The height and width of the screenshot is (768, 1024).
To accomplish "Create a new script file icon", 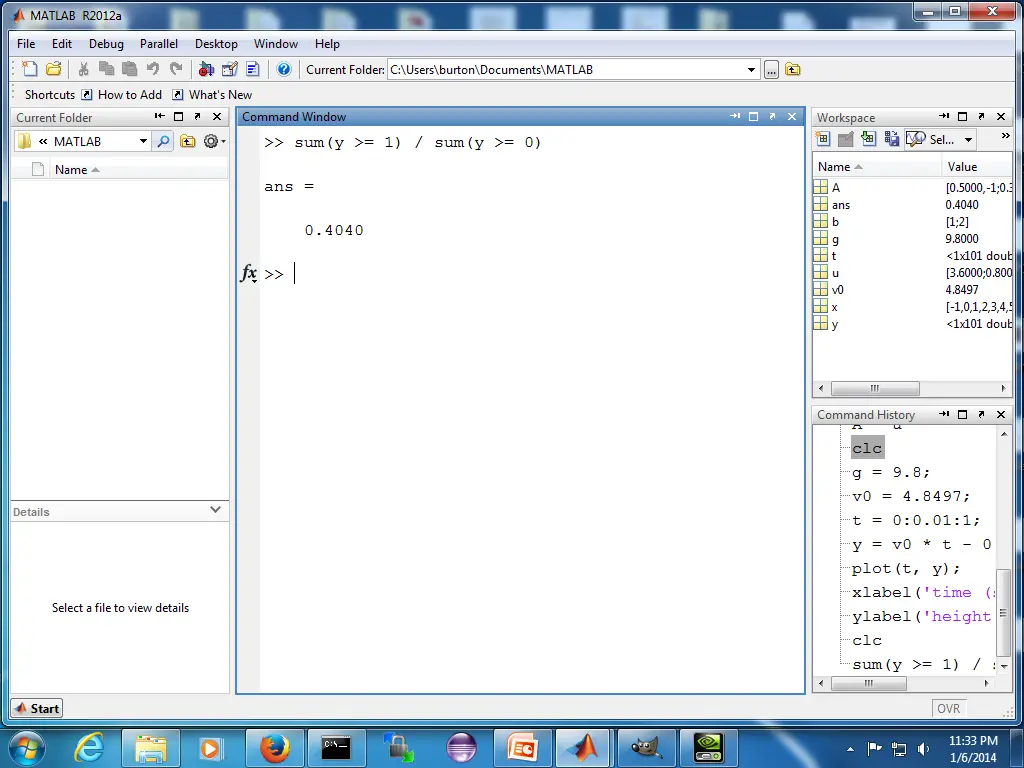I will tap(29, 69).
